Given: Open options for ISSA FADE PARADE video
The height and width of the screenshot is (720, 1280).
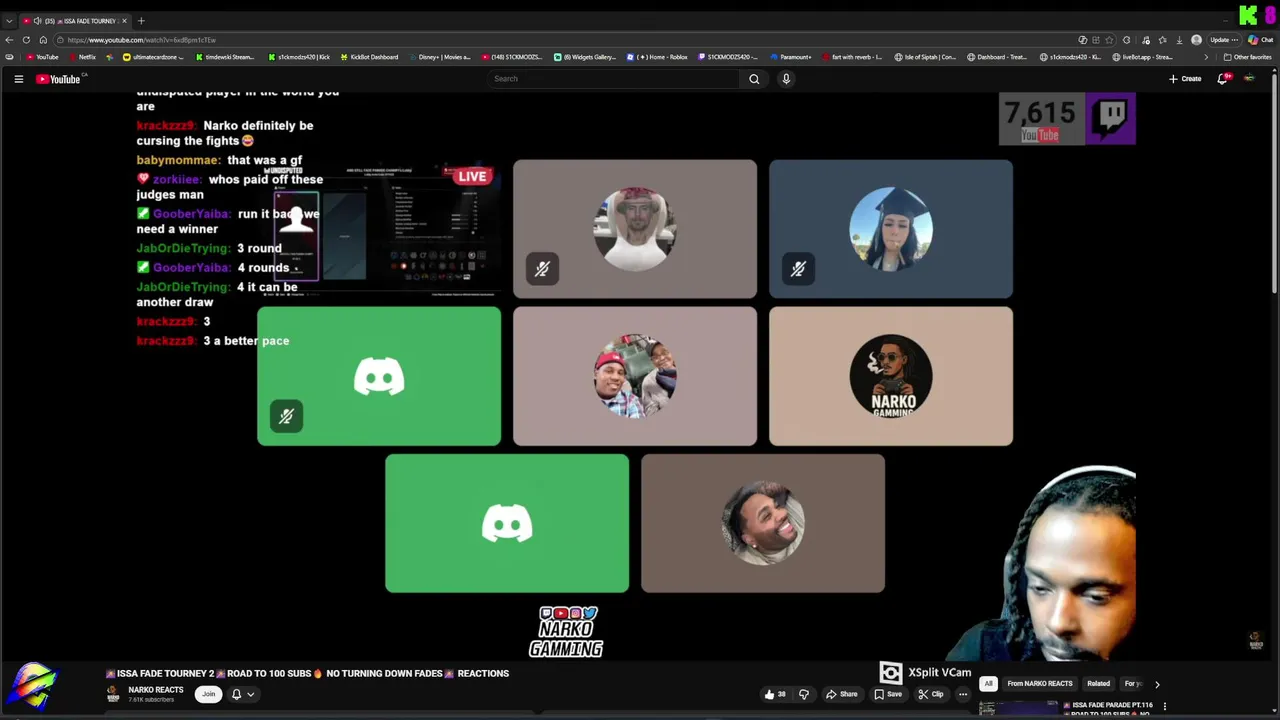Looking at the screenshot, I should (x=1164, y=706).
